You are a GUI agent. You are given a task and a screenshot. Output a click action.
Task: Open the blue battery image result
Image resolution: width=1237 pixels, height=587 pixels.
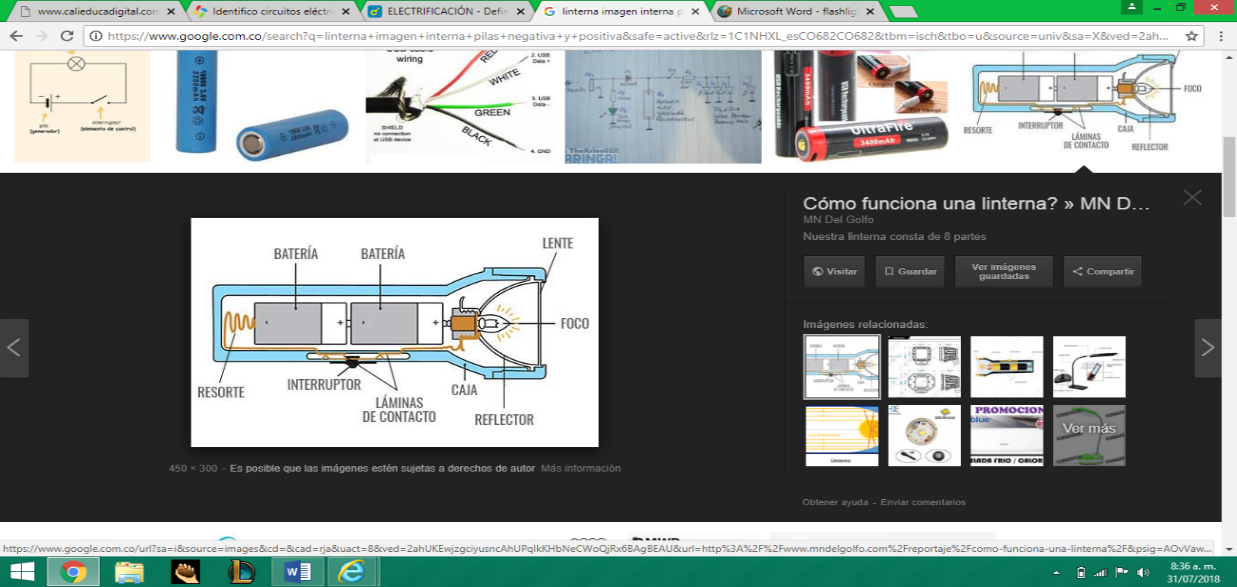[257, 106]
